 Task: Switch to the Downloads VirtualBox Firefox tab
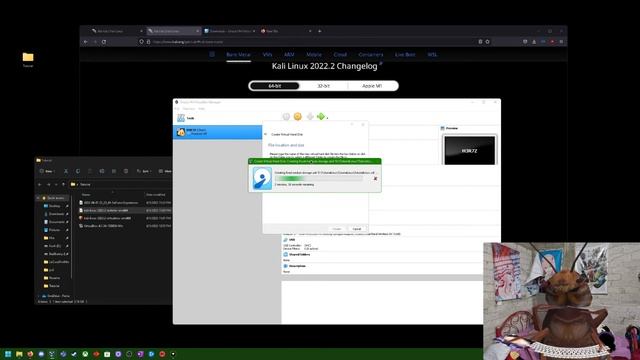[x=229, y=31]
